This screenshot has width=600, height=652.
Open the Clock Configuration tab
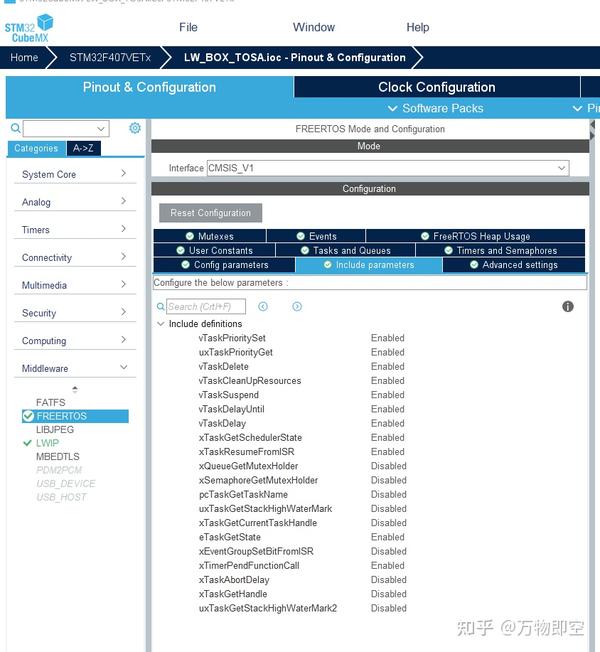point(437,87)
